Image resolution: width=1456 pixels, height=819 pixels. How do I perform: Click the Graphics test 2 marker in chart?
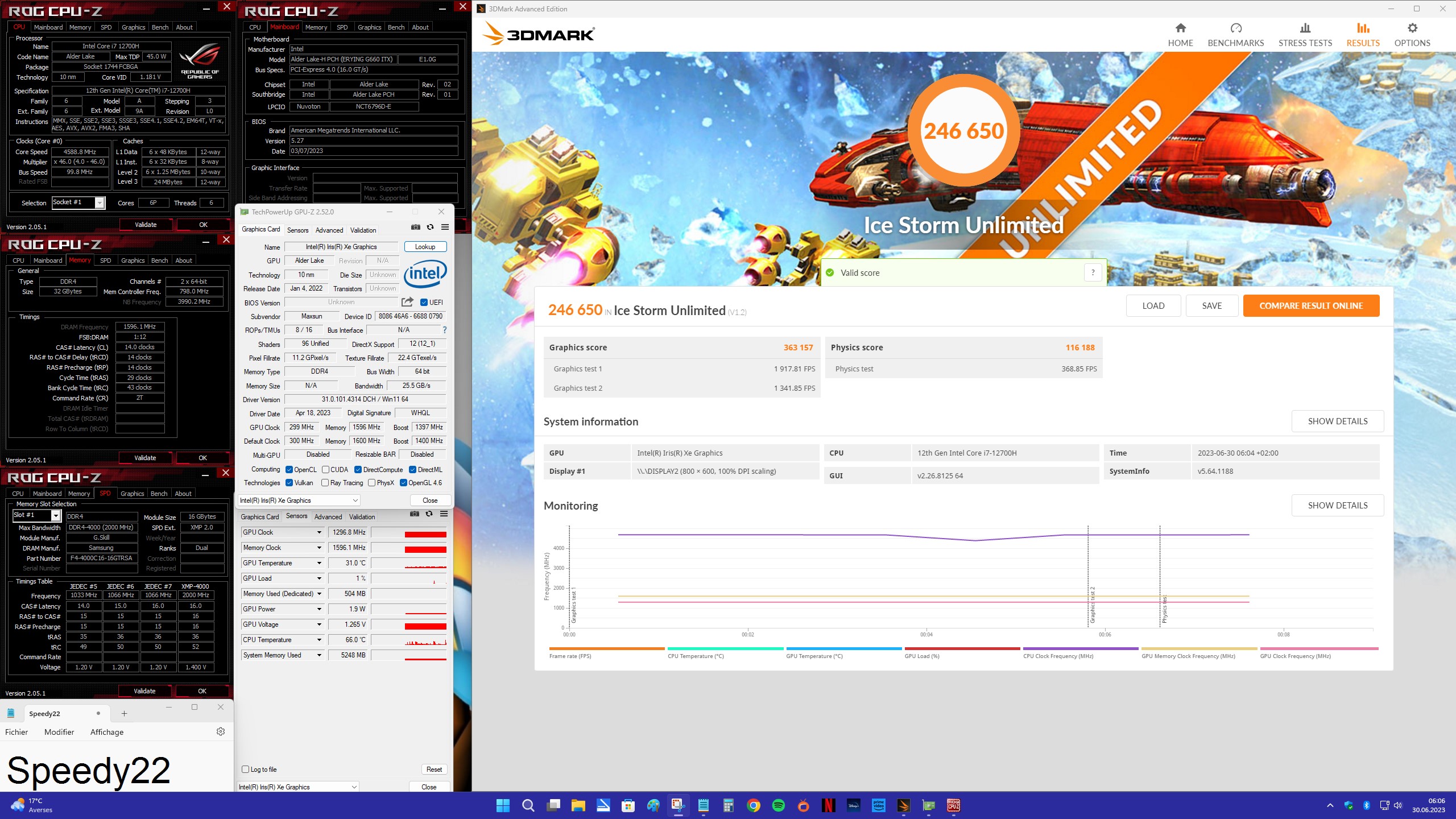pos(1092,604)
